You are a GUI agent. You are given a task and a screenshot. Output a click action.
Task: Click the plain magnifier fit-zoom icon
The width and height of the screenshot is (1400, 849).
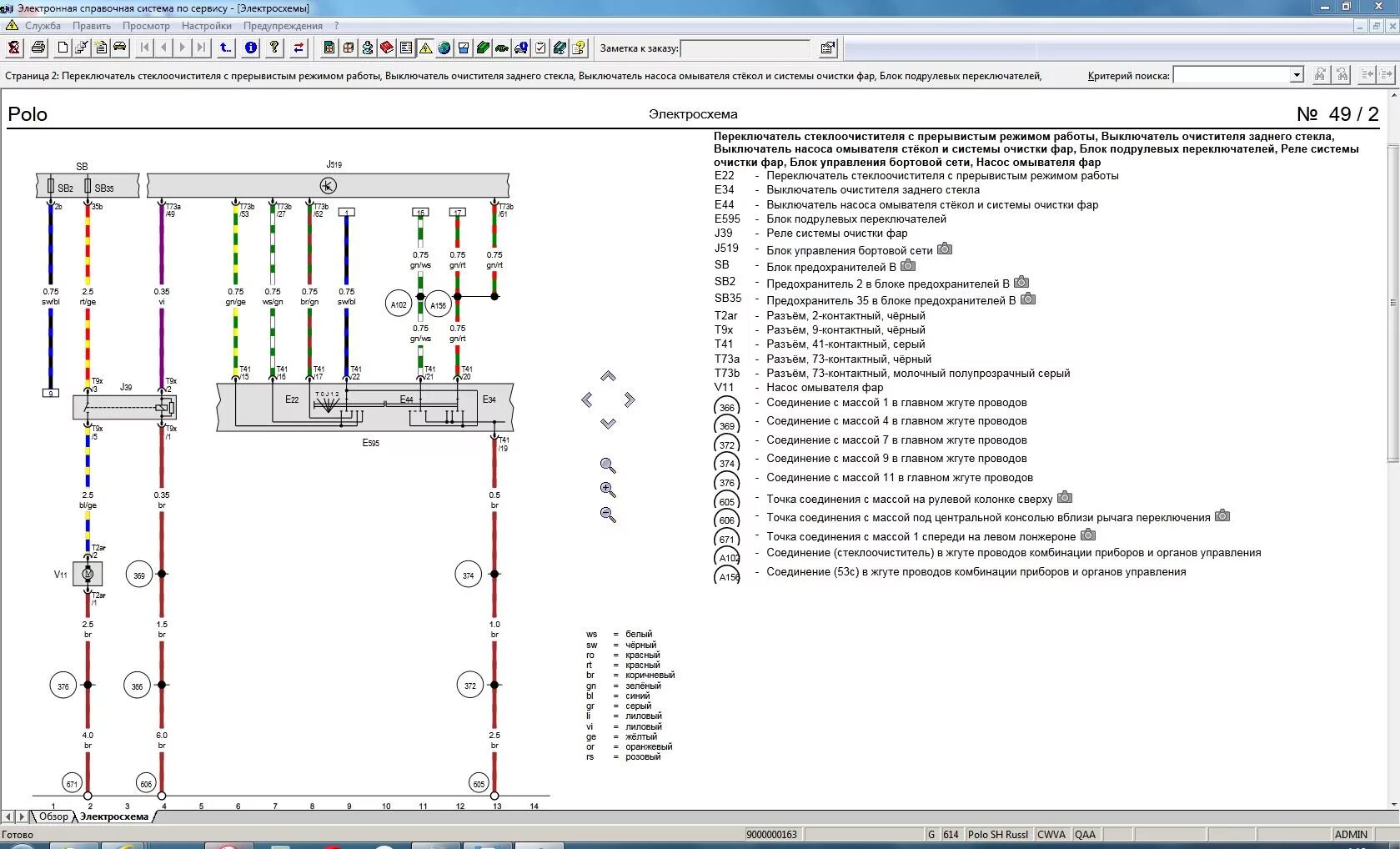tap(608, 465)
